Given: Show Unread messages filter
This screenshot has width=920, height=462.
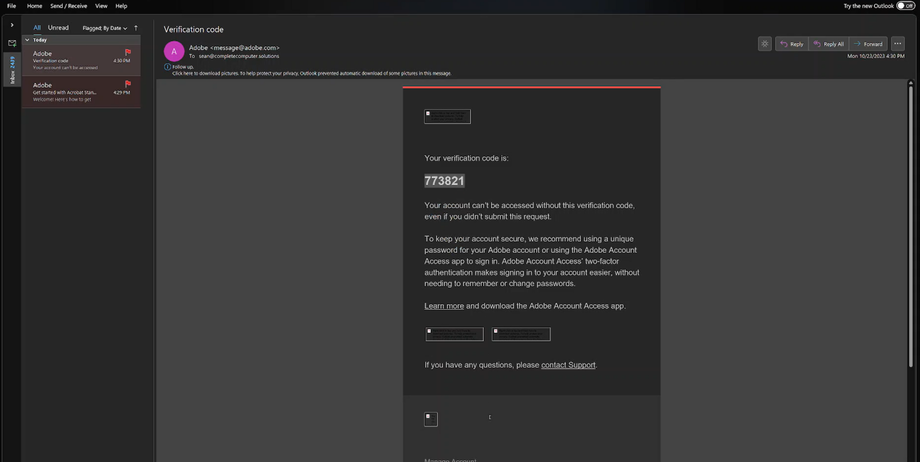Looking at the screenshot, I should coord(58,28).
